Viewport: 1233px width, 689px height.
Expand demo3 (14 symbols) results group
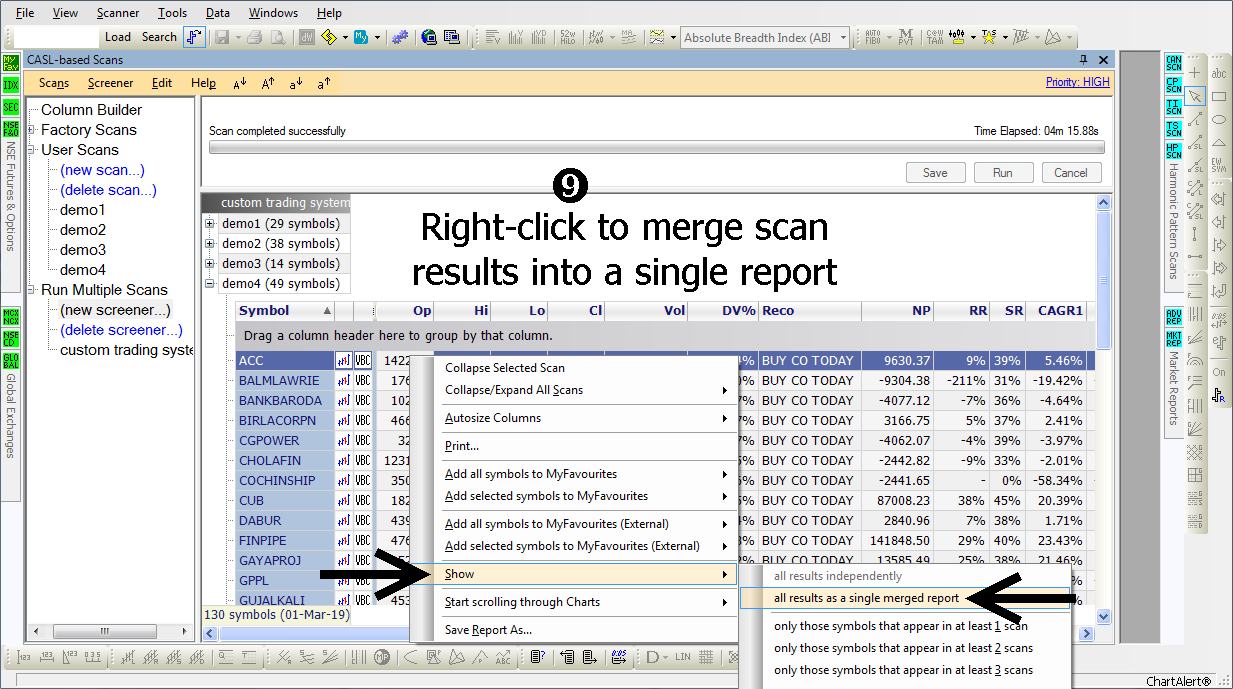pos(210,264)
